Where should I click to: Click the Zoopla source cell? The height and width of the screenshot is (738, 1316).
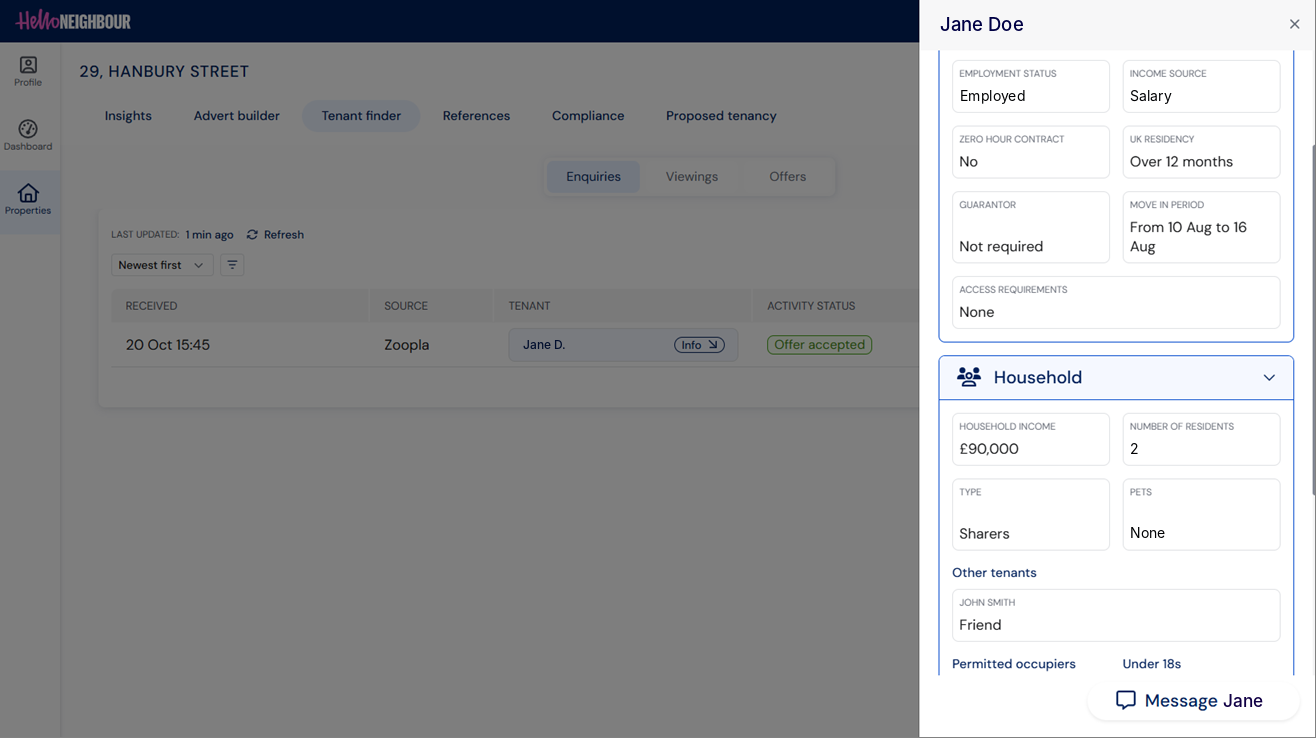click(407, 345)
